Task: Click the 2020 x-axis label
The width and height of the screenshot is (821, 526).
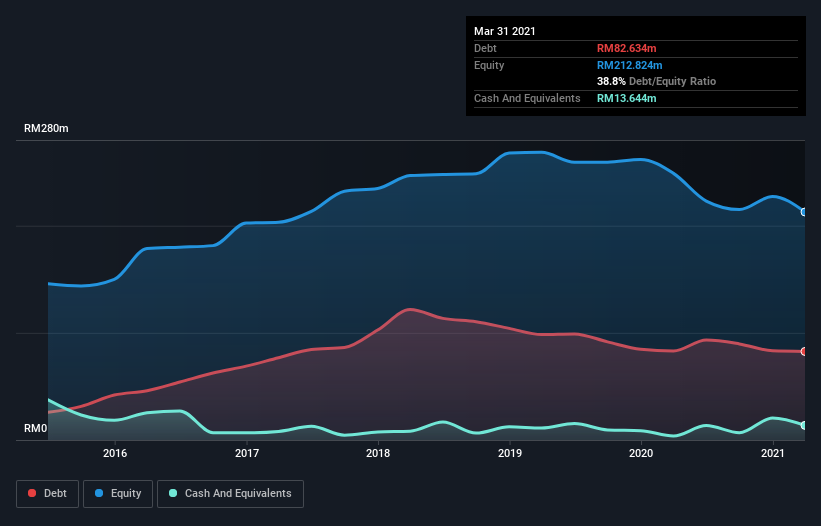Action: tap(641, 453)
